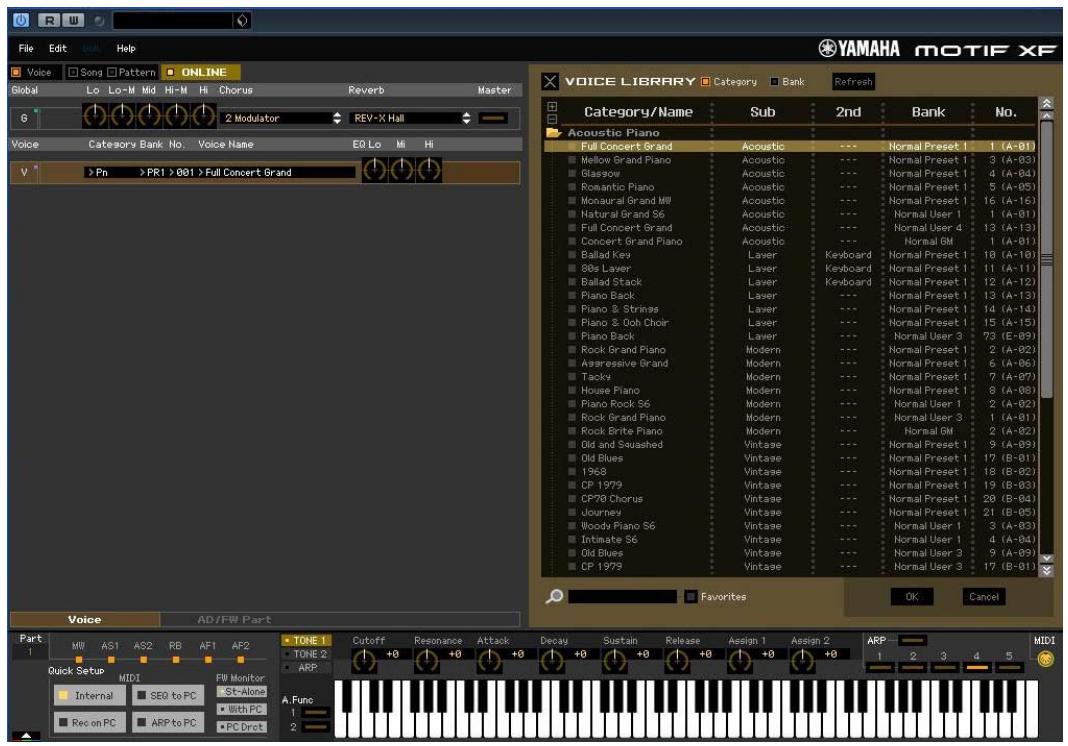Adjust the Global Hi EQ knob
The image size is (1068, 746).
coord(203,116)
